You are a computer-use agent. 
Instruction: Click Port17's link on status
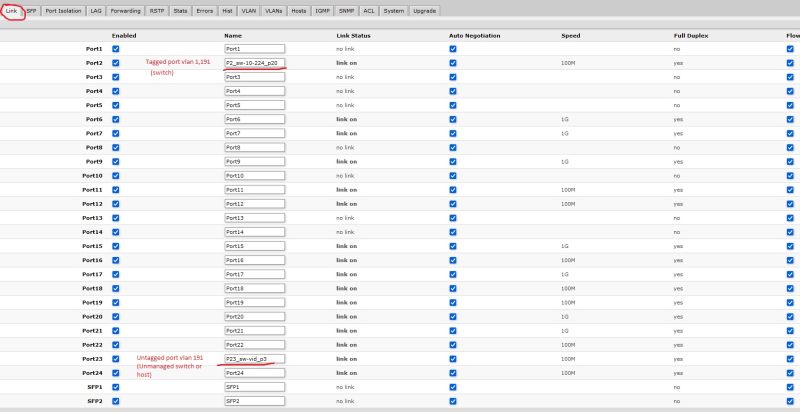click(346, 274)
